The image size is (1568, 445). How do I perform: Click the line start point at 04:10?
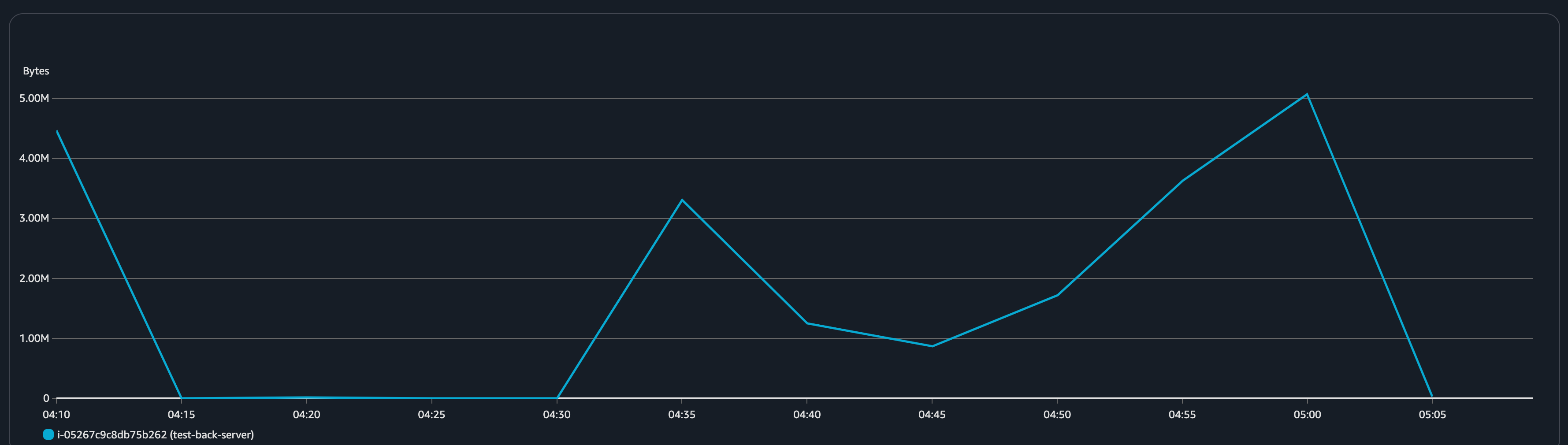(x=57, y=131)
